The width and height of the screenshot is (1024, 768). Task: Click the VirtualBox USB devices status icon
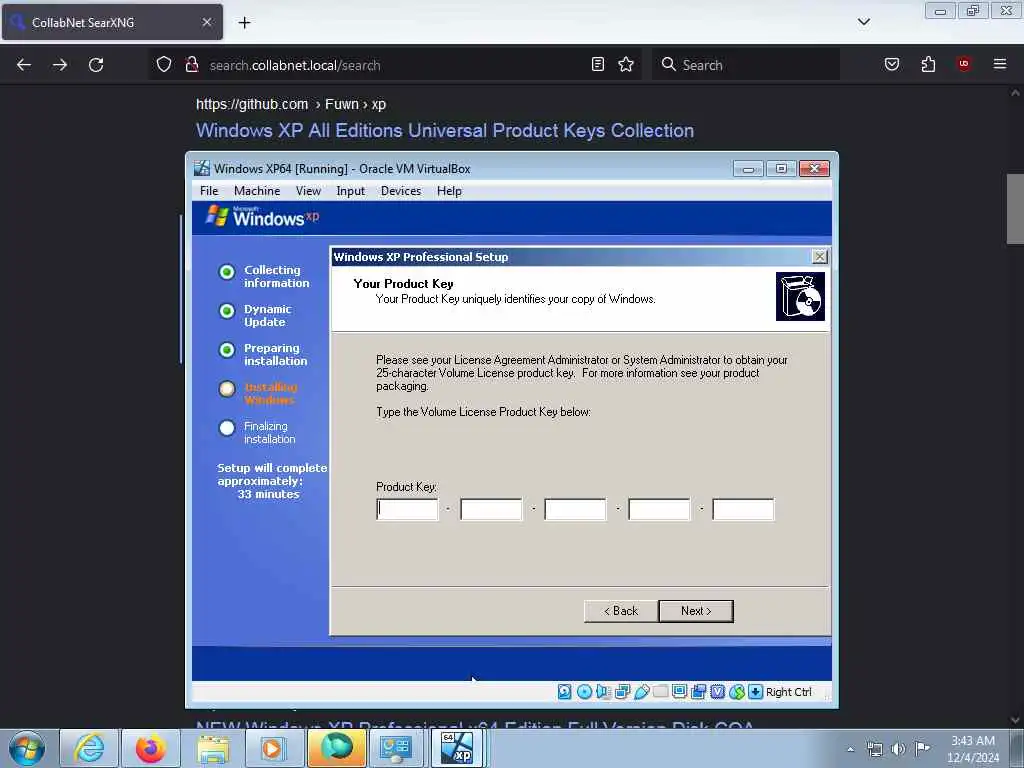coord(641,692)
